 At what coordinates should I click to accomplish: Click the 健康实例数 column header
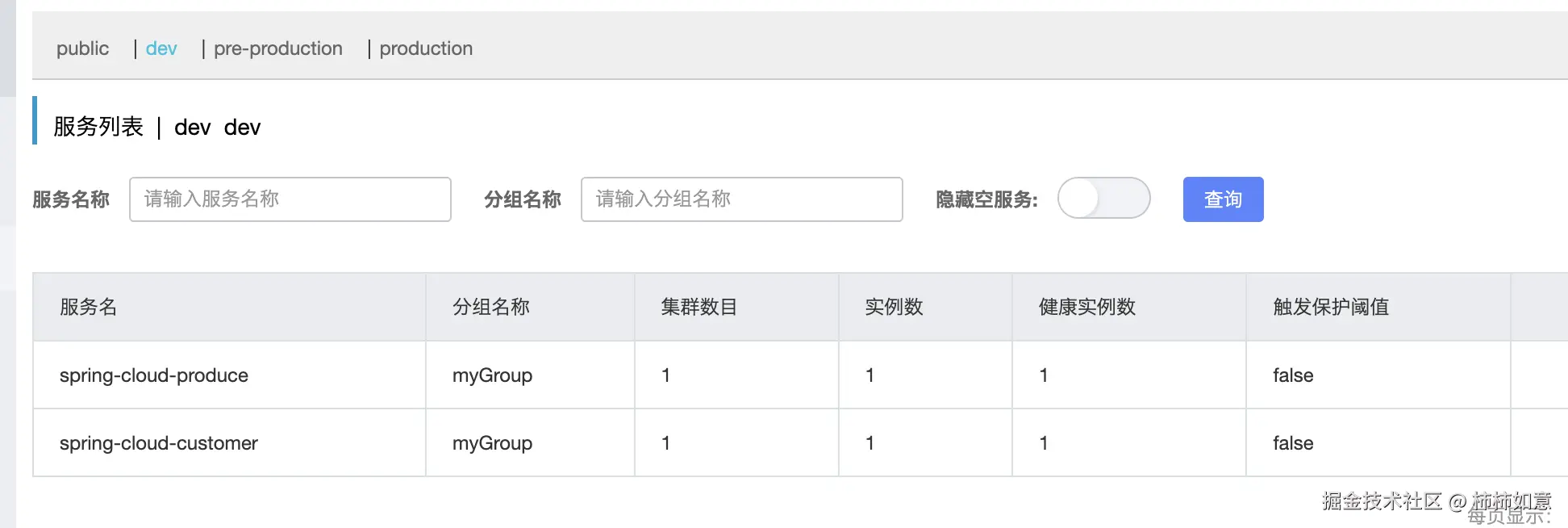pos(1087,307)
